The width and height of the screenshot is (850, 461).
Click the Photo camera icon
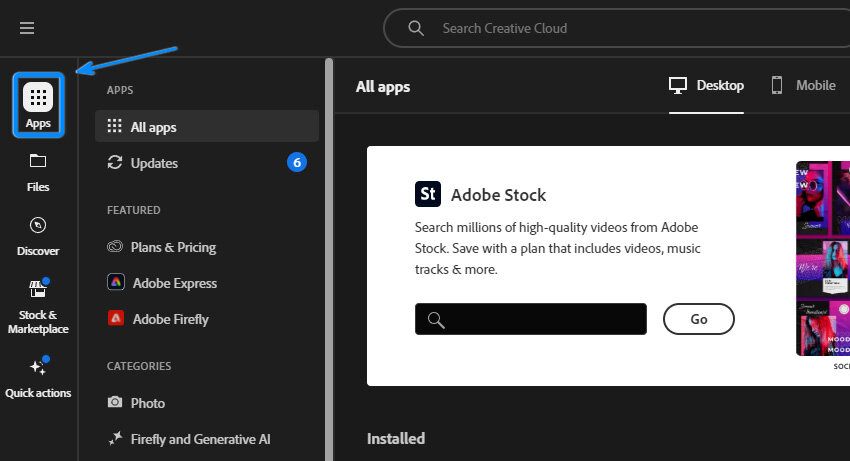coord(114,402)
